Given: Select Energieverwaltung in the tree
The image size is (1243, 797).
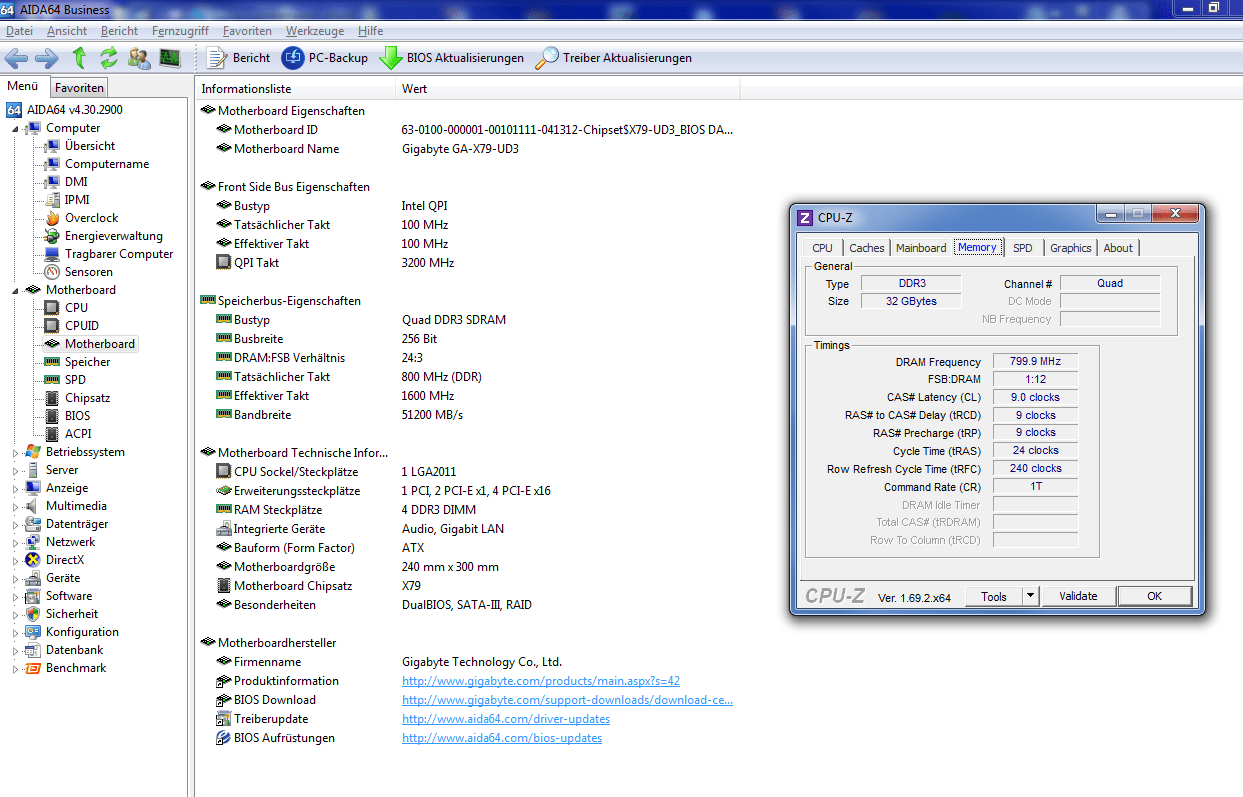Looking at the screenshot, I should 113,236.
